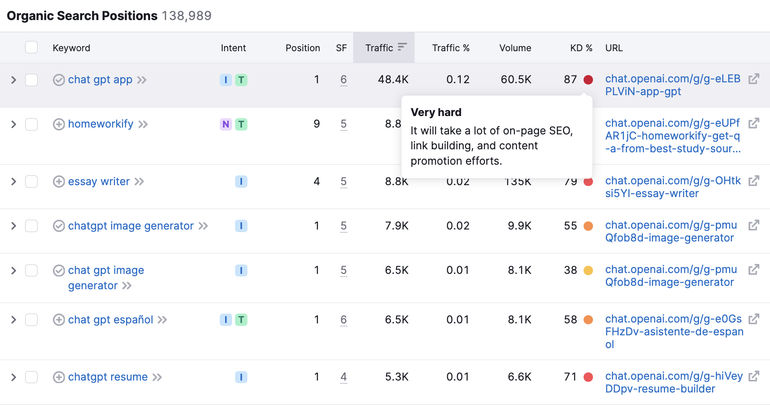The height and width of the screenshot is (407, 770).
Task: Open external link icon in chatgpt image generator row
Action: pos(753,225)
